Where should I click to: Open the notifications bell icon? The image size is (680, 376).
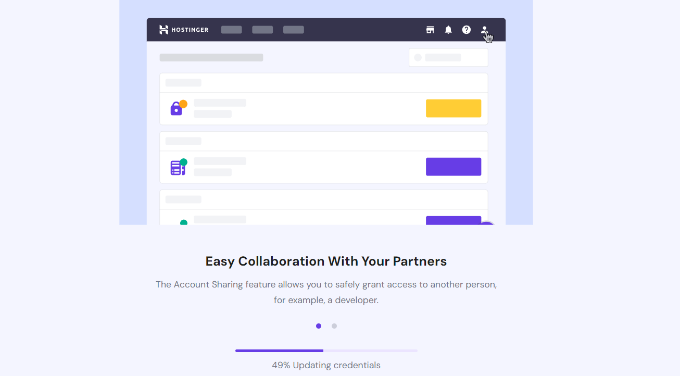point(448,29)
